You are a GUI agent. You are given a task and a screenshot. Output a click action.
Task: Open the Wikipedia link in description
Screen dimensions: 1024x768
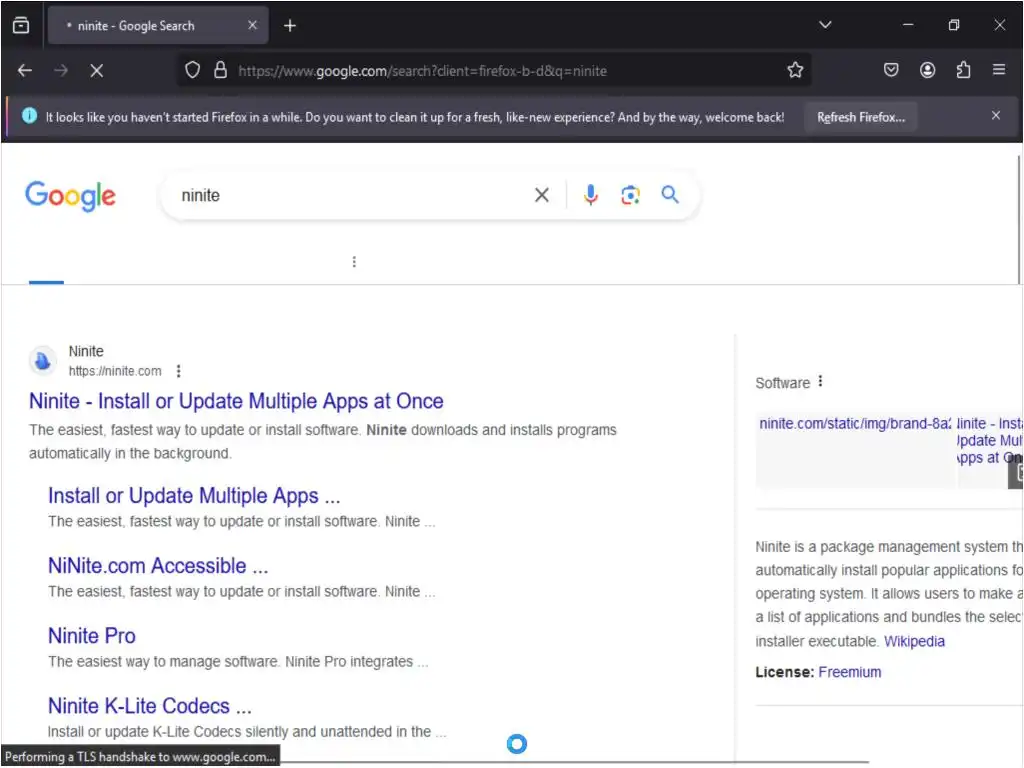click(x=914, y=641)
